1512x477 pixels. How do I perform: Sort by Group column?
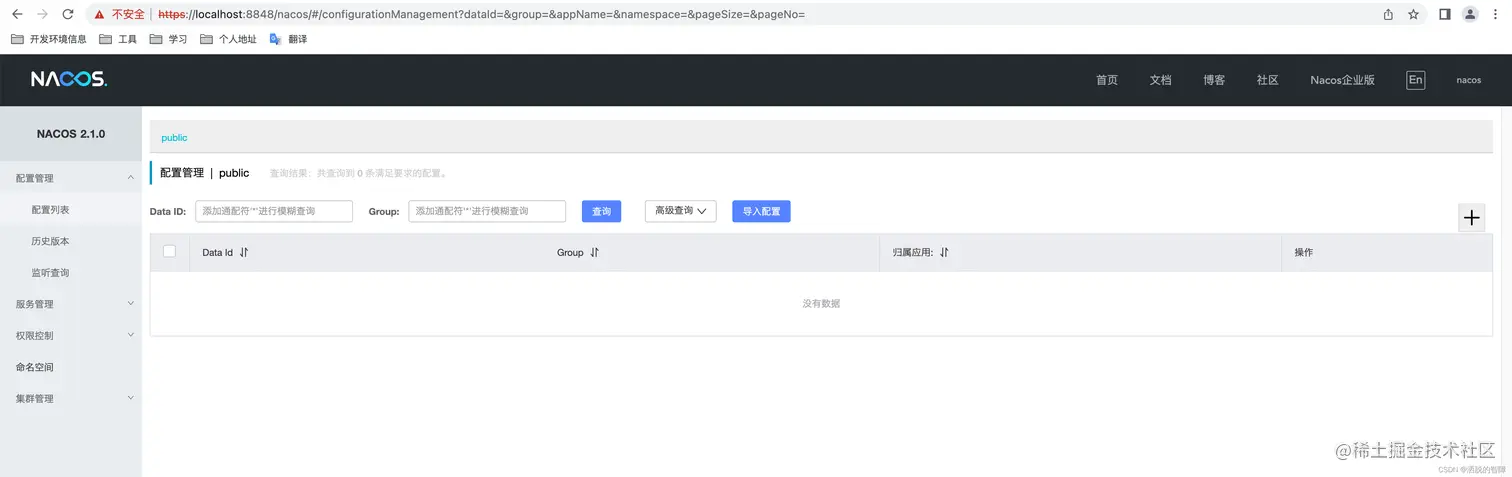click(594, 253)
